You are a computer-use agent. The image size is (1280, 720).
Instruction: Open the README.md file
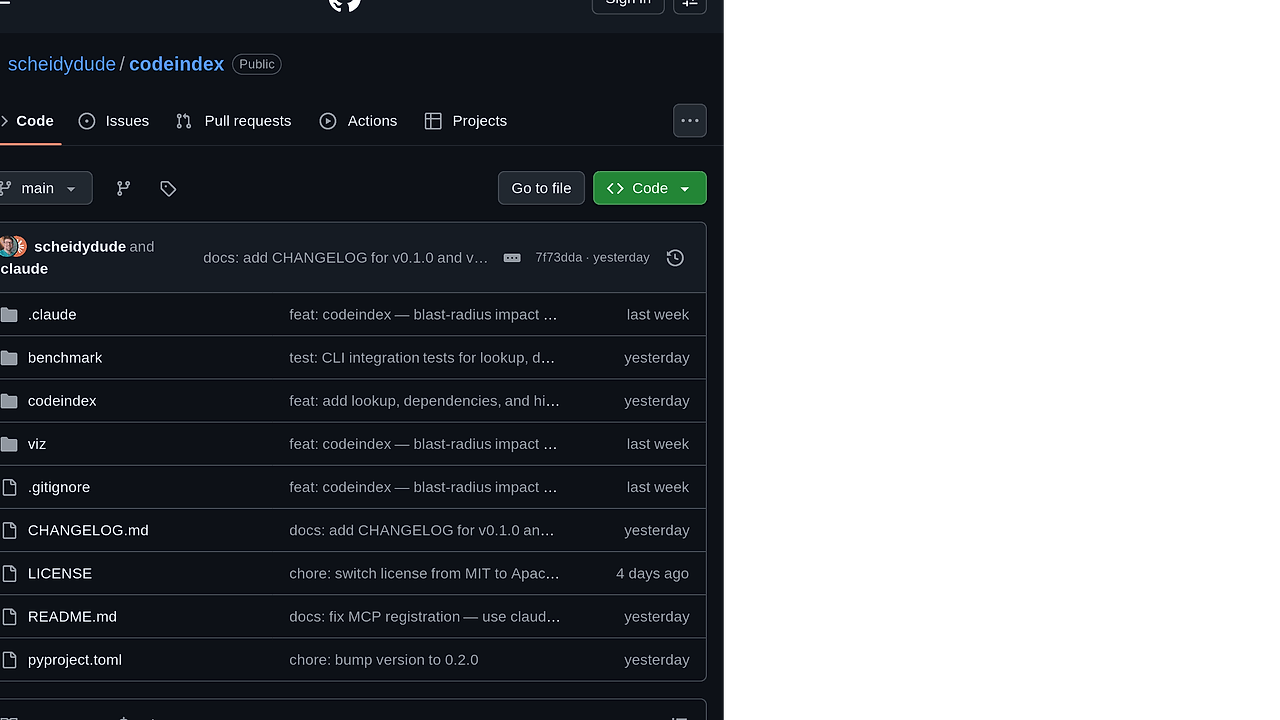click(72, 616)
